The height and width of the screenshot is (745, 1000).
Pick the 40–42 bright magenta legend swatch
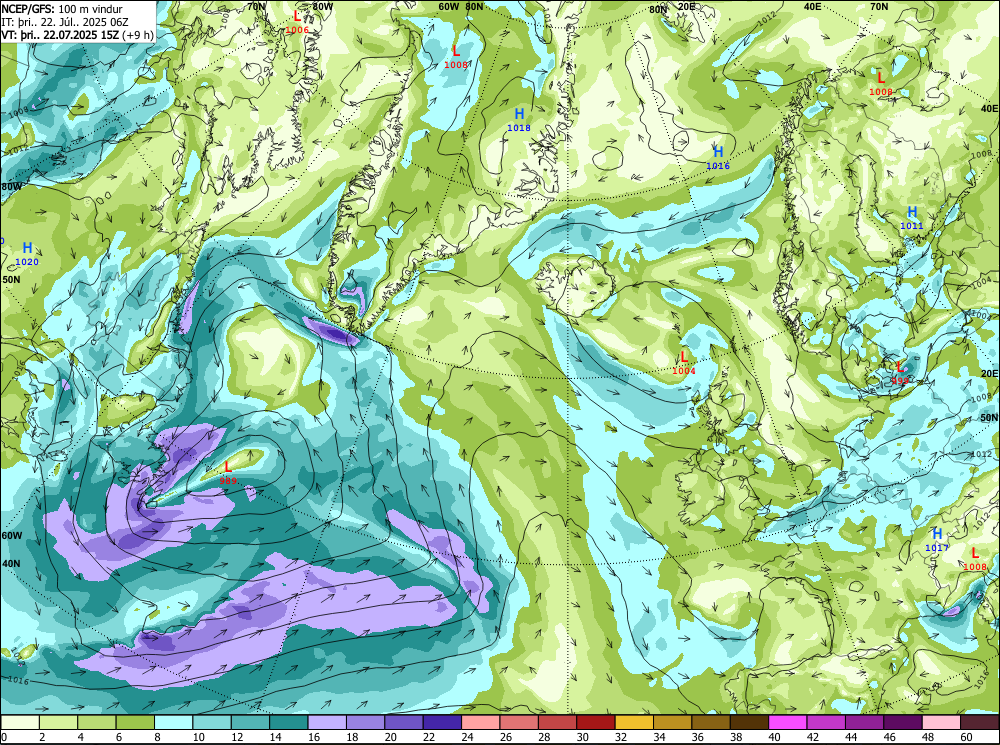tap(788, 722)
